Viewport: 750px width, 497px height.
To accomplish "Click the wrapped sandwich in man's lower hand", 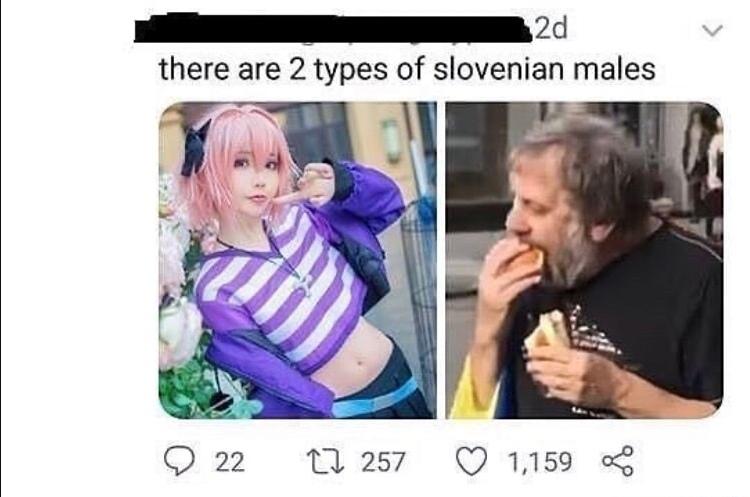I will click(549, 330).
